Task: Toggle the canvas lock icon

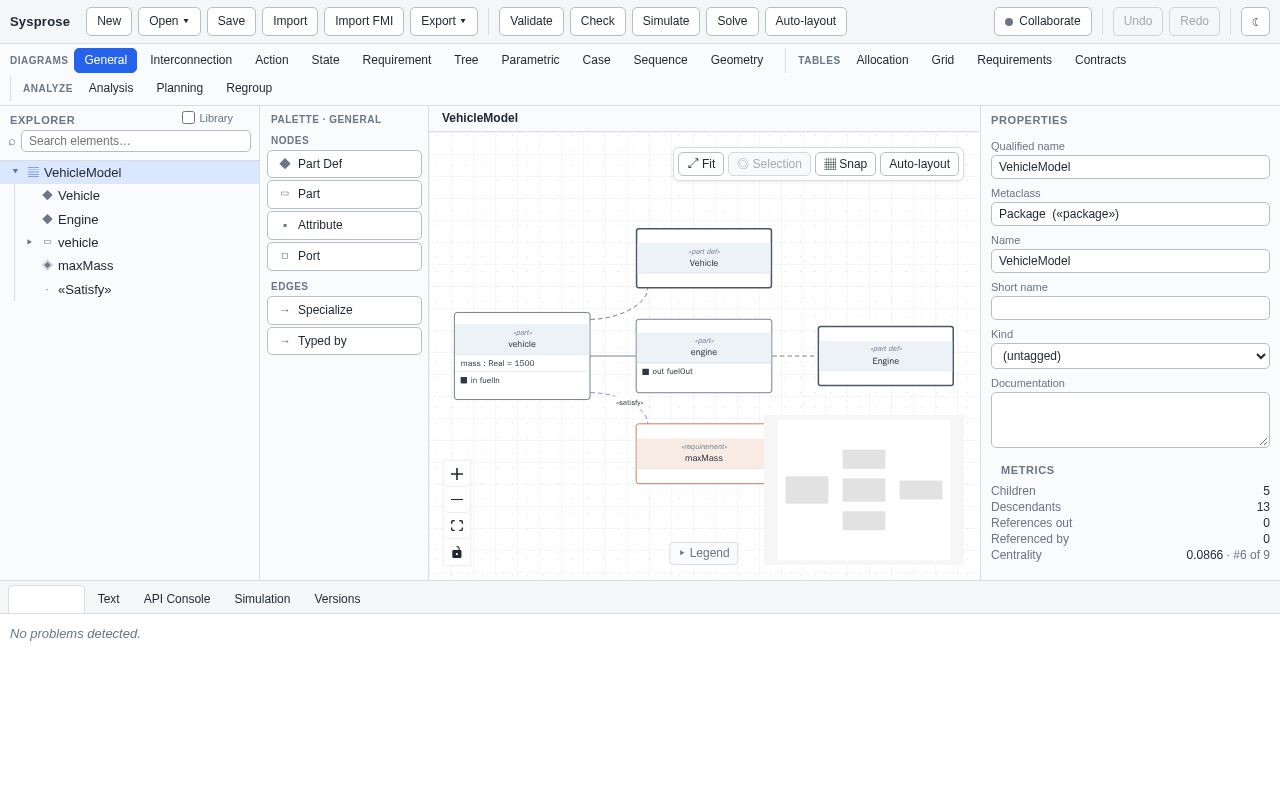Action: point(457,552)
